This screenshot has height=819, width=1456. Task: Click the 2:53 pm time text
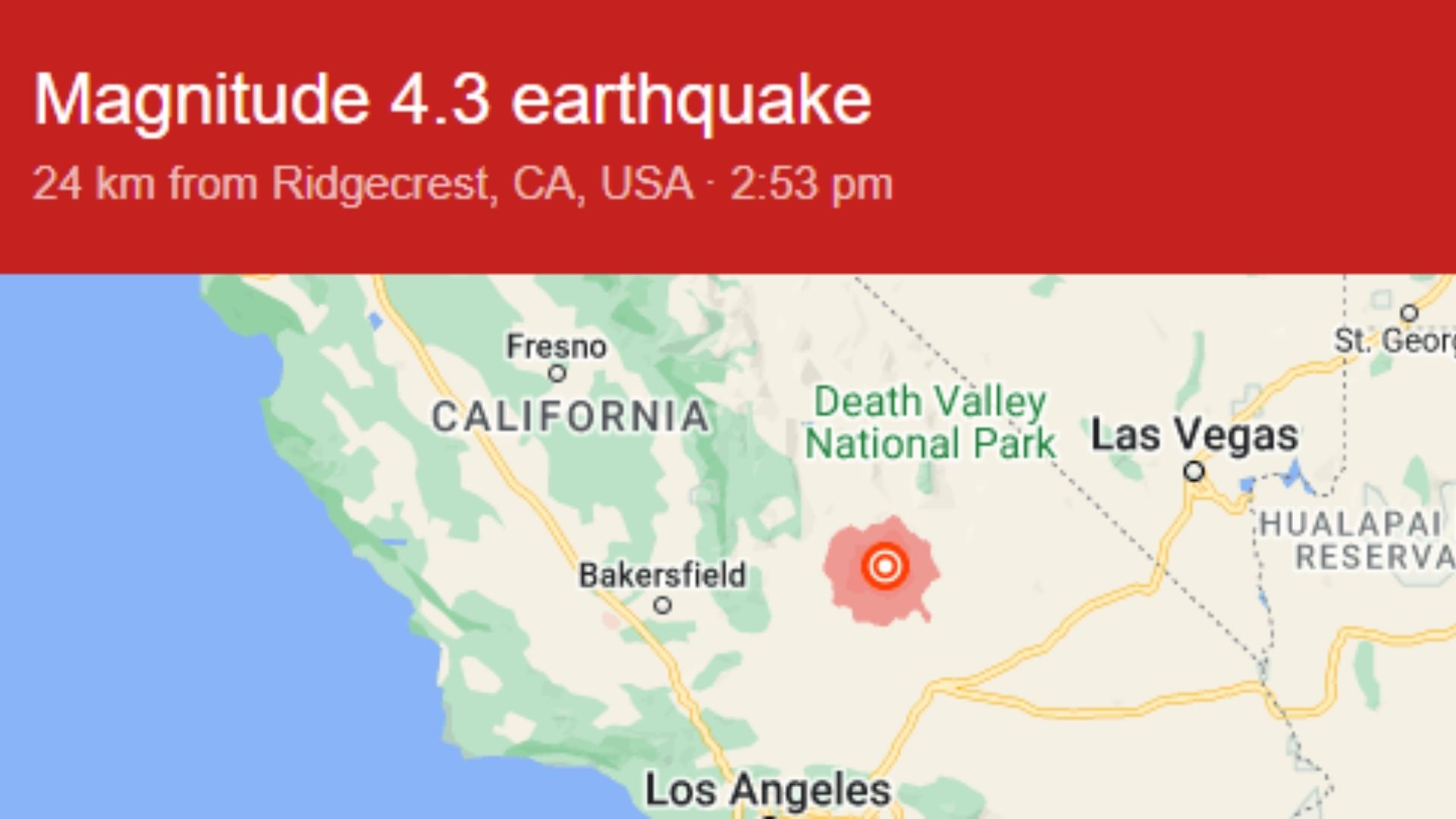click(811, 184)
